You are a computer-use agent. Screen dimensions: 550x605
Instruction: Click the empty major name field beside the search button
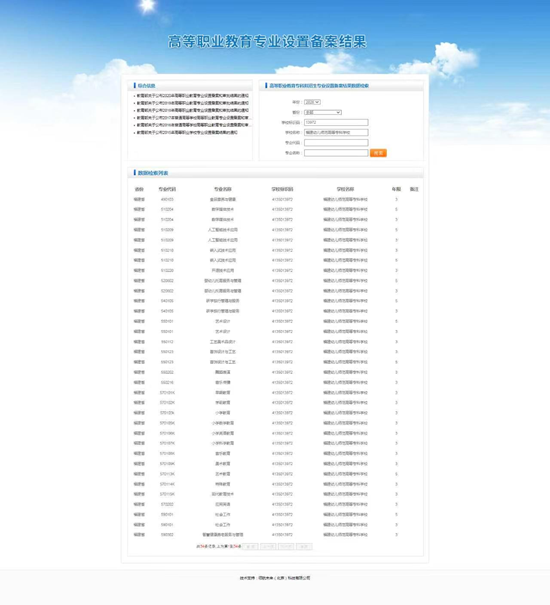(336, 153)
